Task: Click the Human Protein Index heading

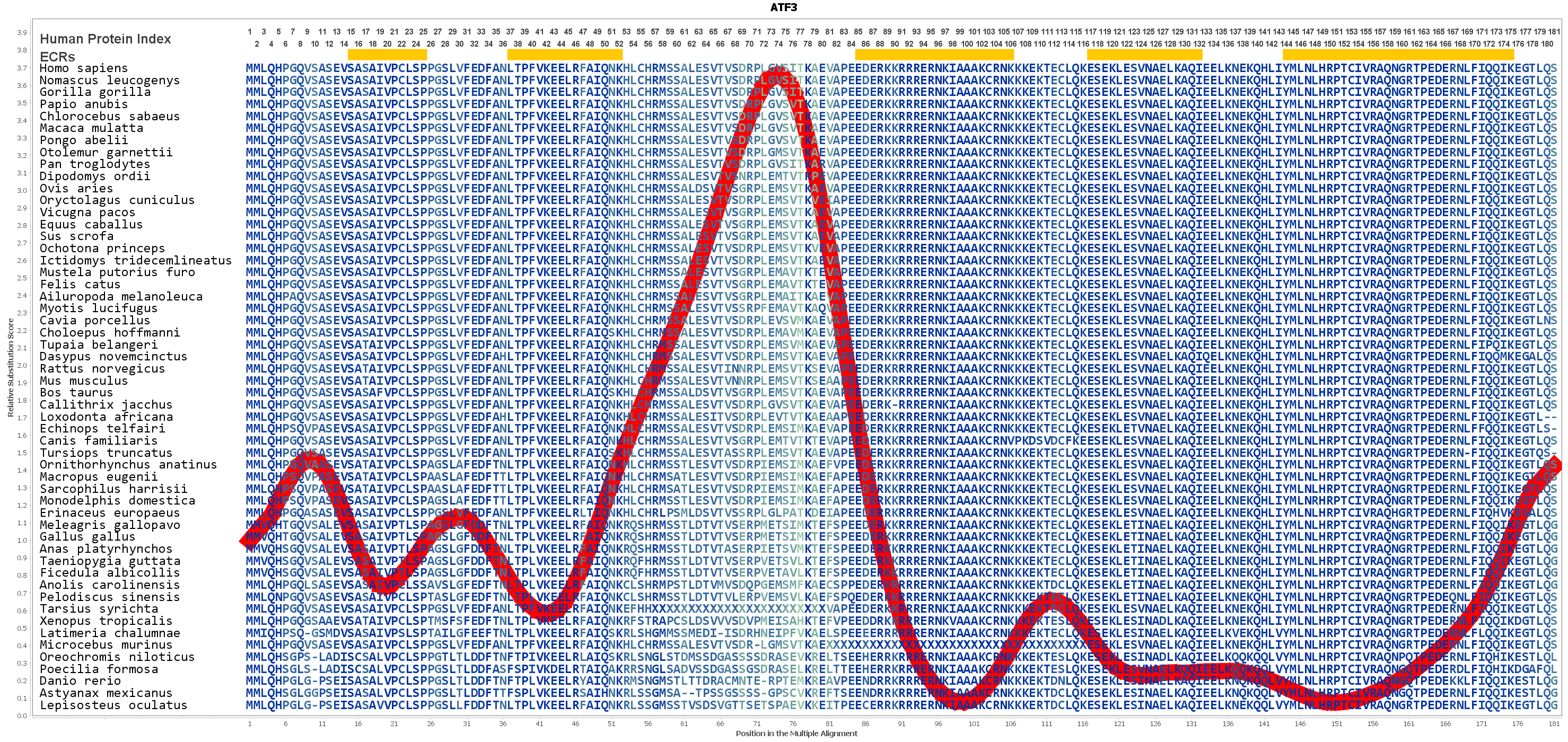Action: coord(106,39)
